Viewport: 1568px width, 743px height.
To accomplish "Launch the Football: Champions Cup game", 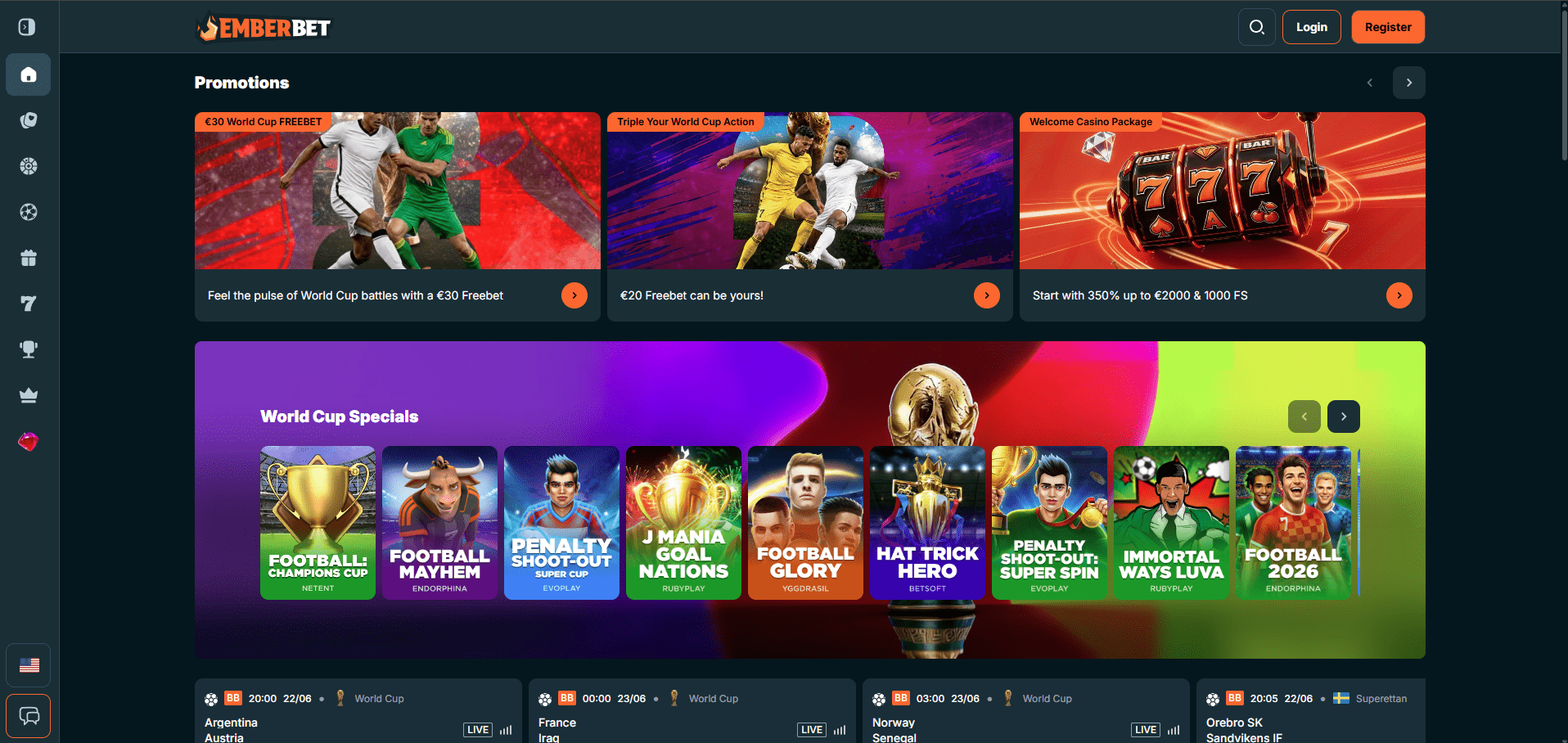I will (x=318, y=523).
